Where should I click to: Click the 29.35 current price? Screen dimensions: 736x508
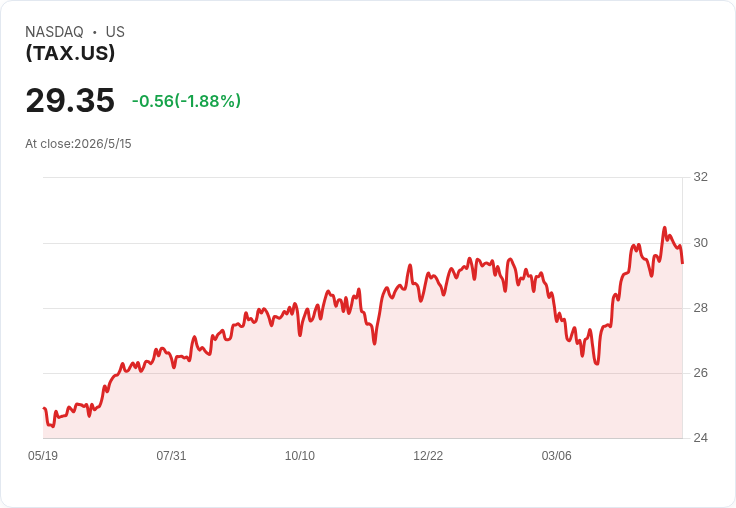click(70, 100)
